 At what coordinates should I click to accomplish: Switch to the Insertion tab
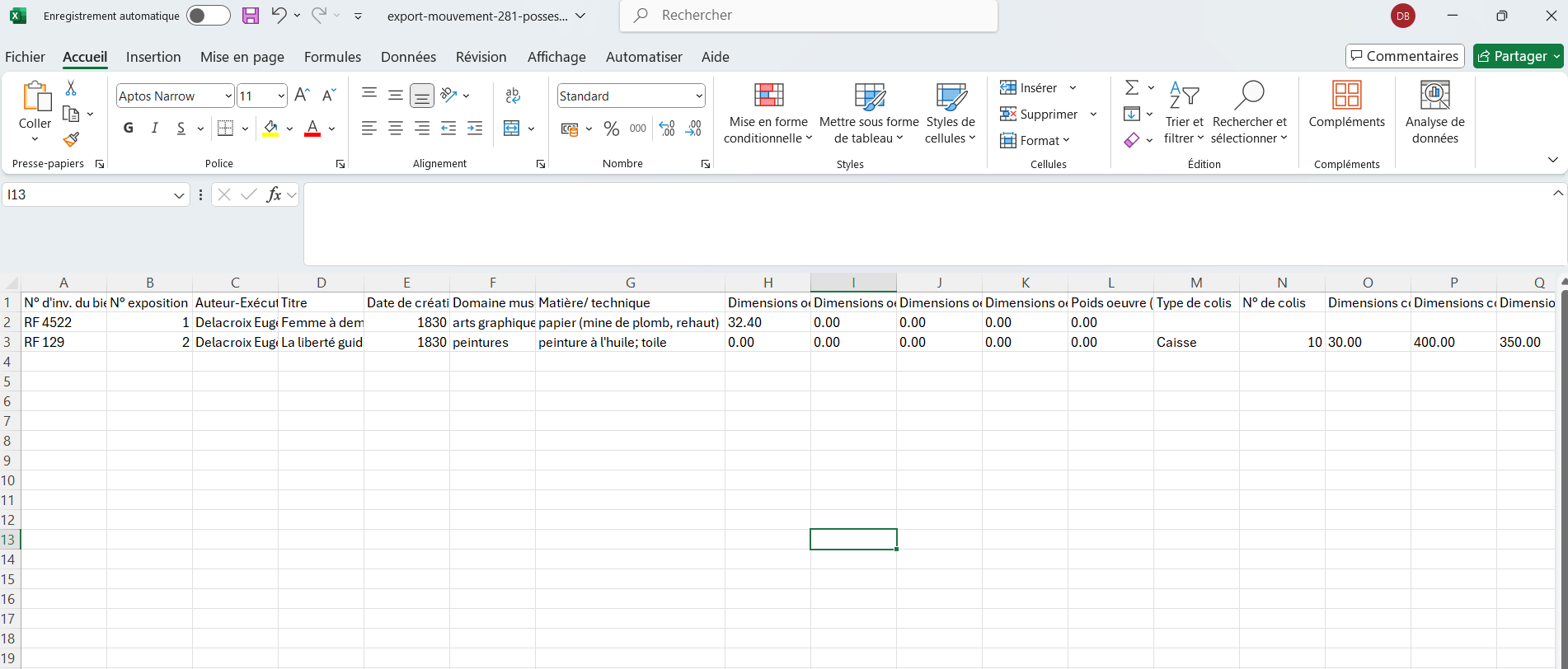tap(153, 57)
